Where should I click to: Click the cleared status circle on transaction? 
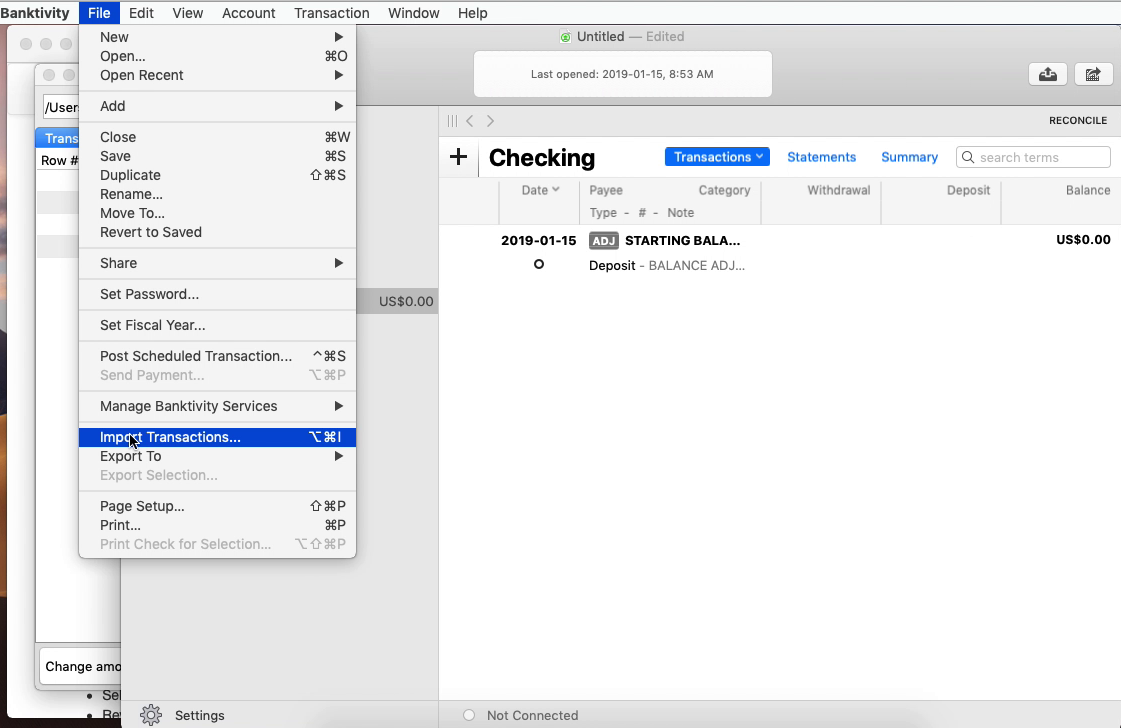[x=539, y=265]
